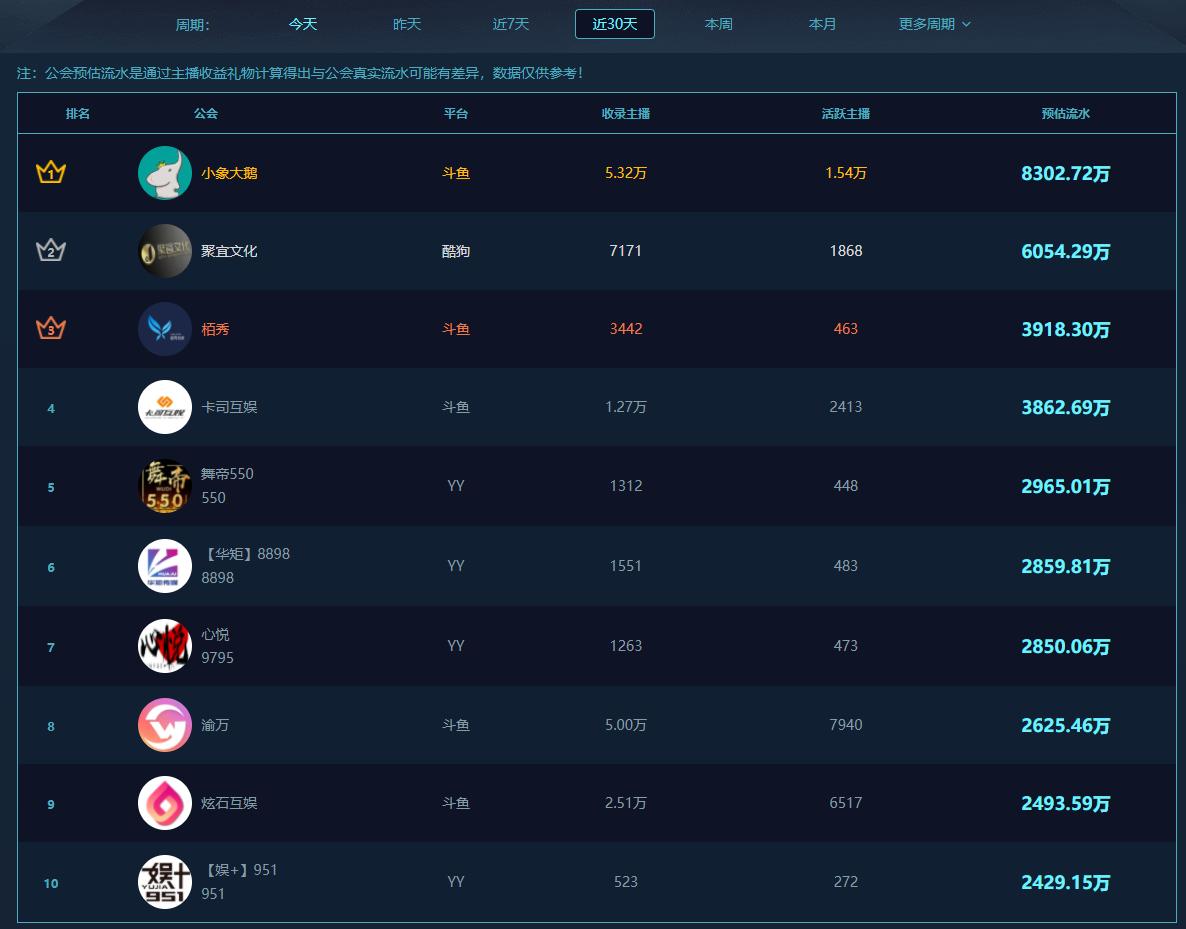The height and width of the screenshot is (929, 1186).
Task: Click the gold crown rank 1 icon
Action: [51, 172]
